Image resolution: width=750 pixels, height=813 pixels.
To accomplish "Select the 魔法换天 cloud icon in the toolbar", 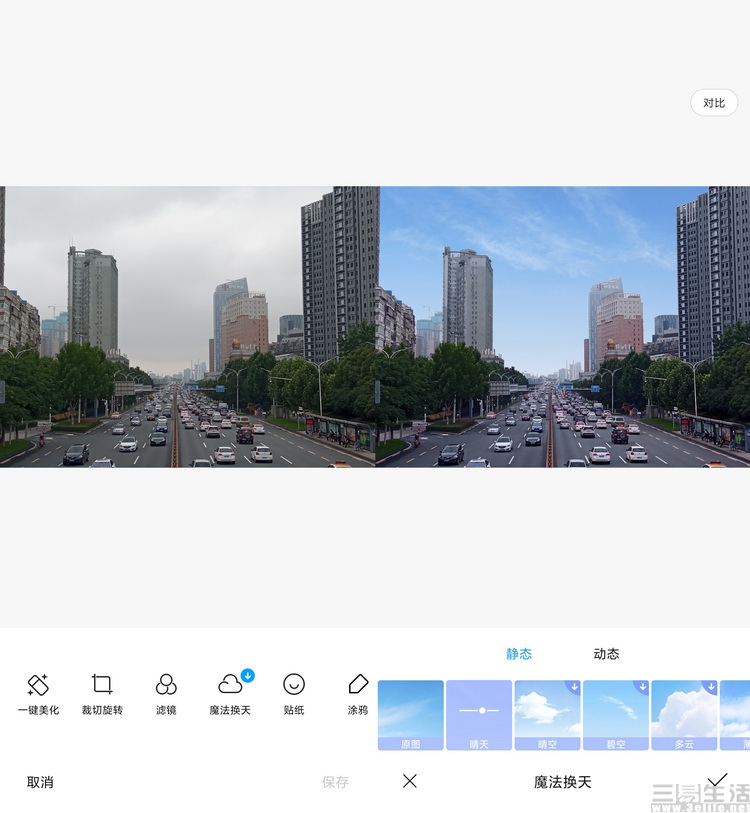I will [x=230, y=684].
